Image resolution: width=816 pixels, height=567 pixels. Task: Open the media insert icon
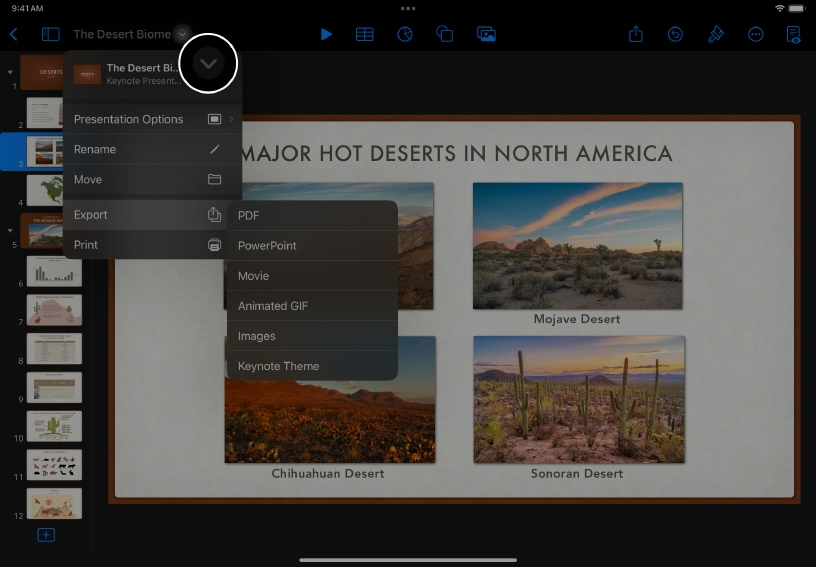click(486, 34)
